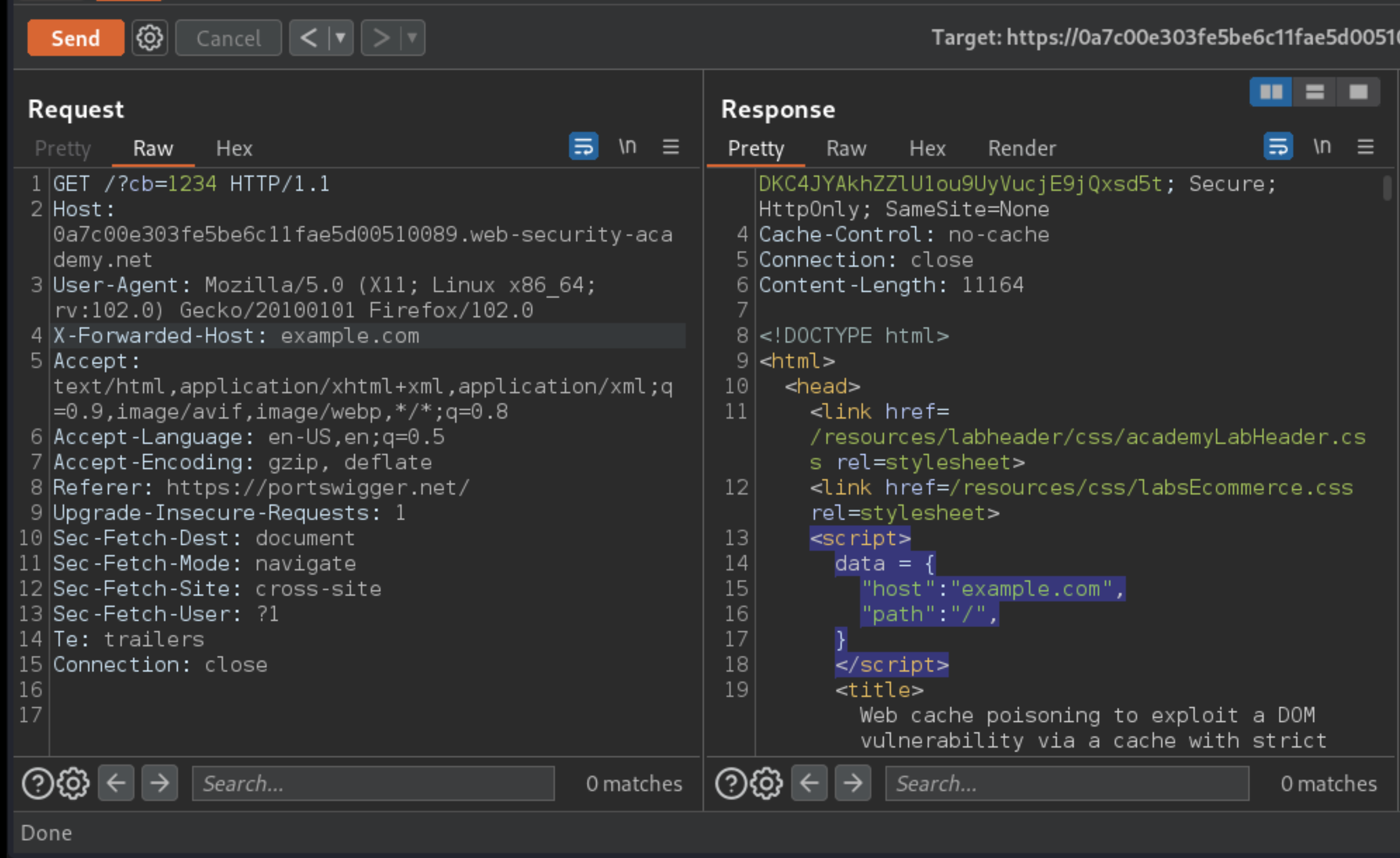Switch Request view to Pretty tab
The height and width of the screenshot is (858, 1400).
[x=62, y=149]
